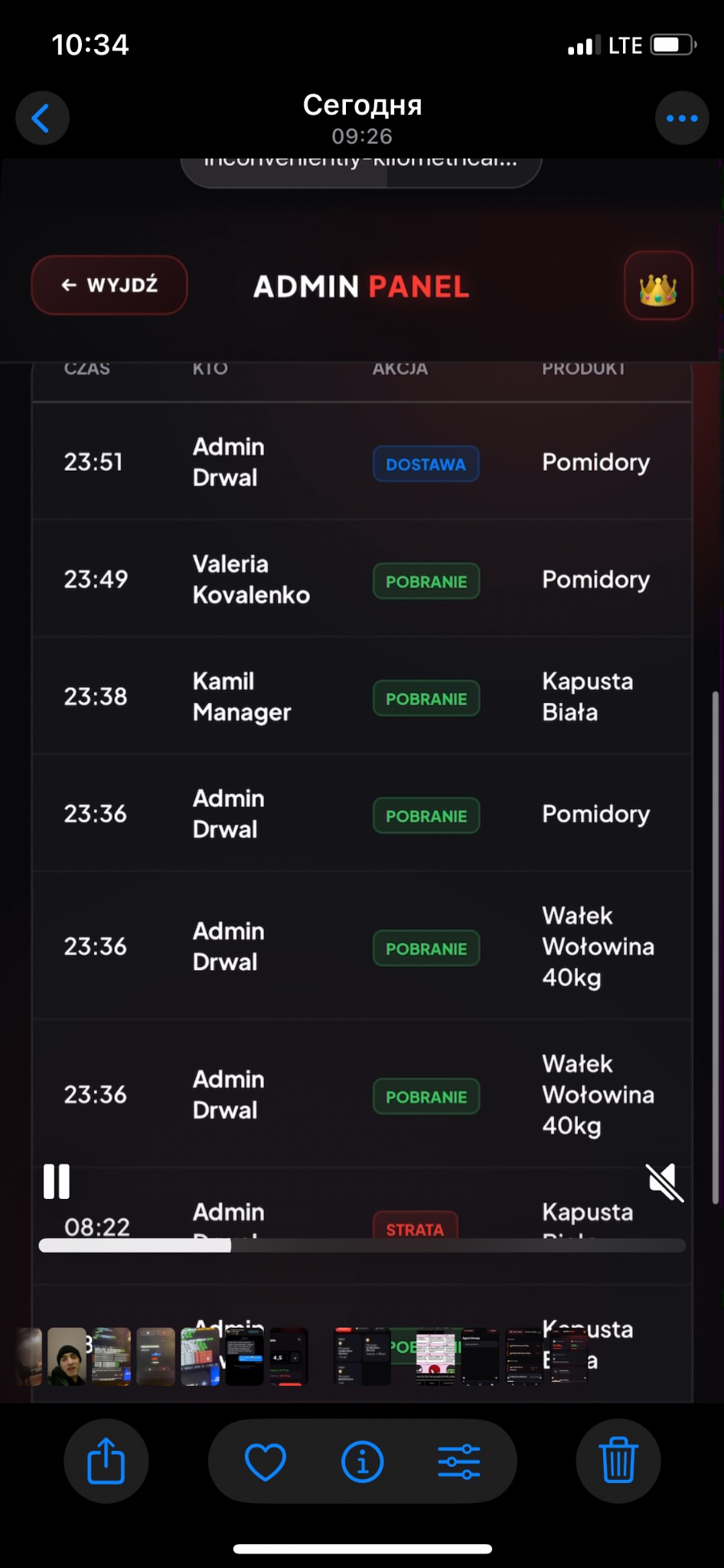Viewport: 724px width, 1568px height.
Task: Click the DOSTAWA badge for Pomidory
Action: click(x=426, y=464)
